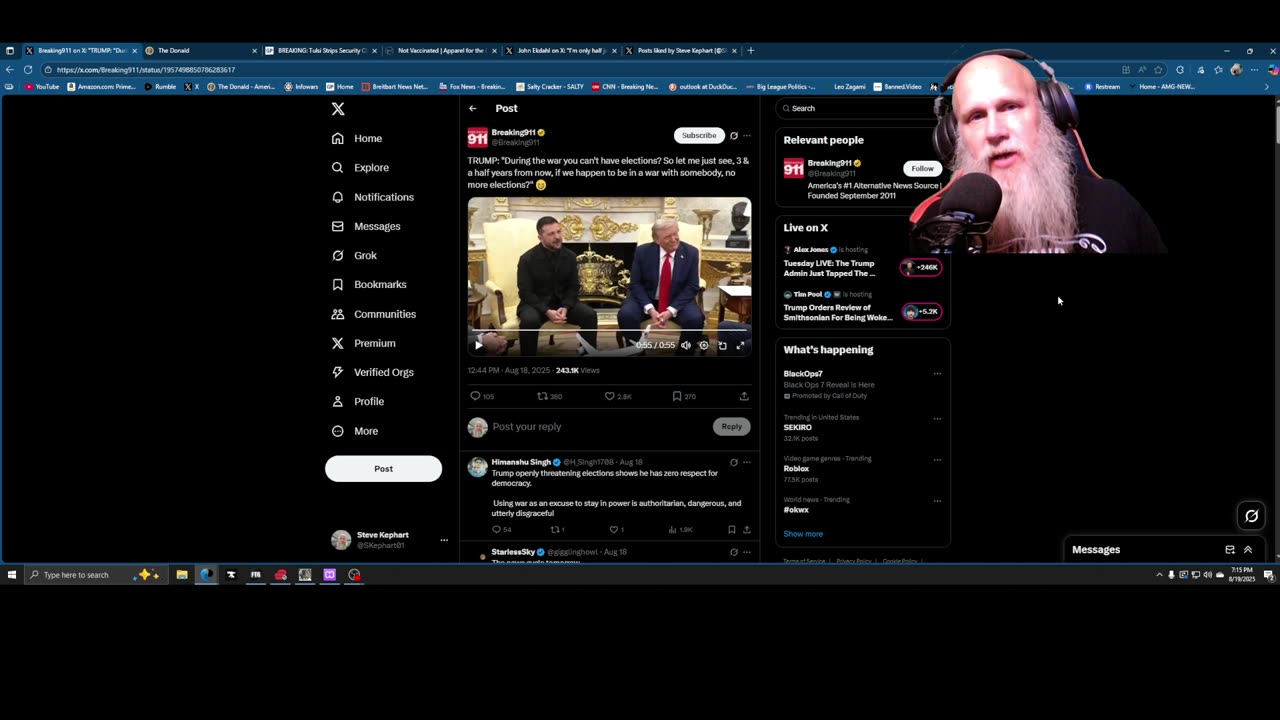Image resolution: width=1280 pixels, height=720 pixels.
Task: Click the X logo in the sidebar
Action: pos(338,109)
